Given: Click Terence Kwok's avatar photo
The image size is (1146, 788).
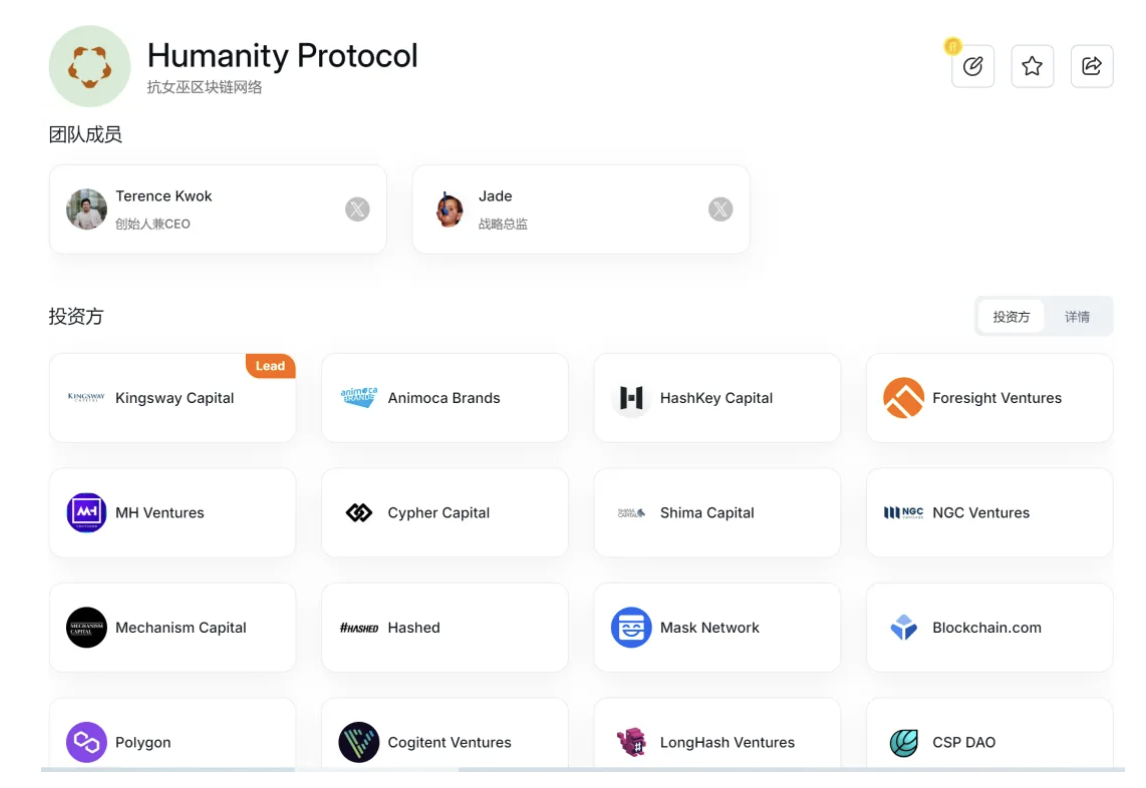Looking at the screenshot, I should [86, 209].
